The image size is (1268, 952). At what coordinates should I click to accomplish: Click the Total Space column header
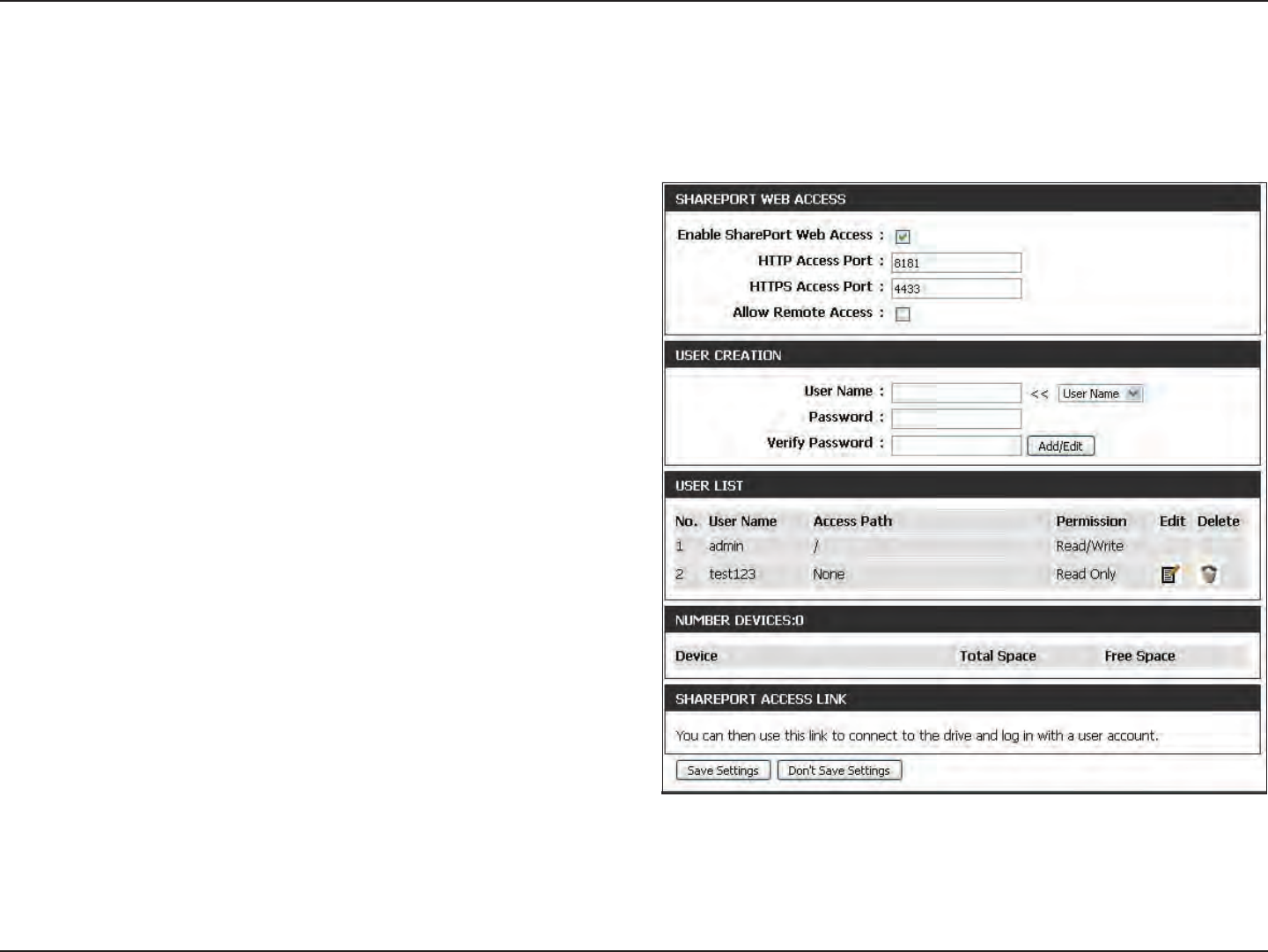[998, 656]
